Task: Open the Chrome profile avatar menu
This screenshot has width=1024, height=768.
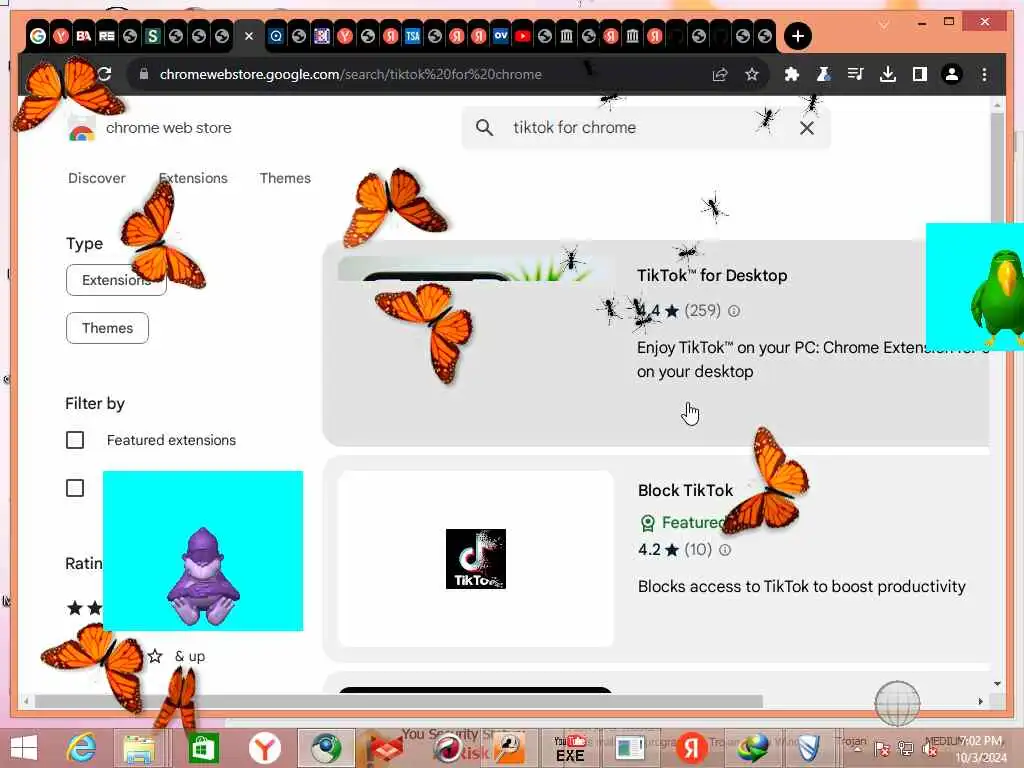Action: tap(952, 74)
